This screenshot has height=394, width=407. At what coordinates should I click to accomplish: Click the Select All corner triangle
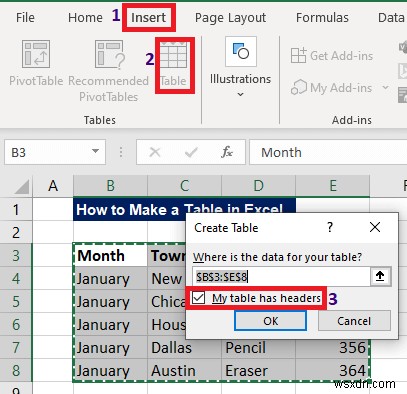point(22,186)
